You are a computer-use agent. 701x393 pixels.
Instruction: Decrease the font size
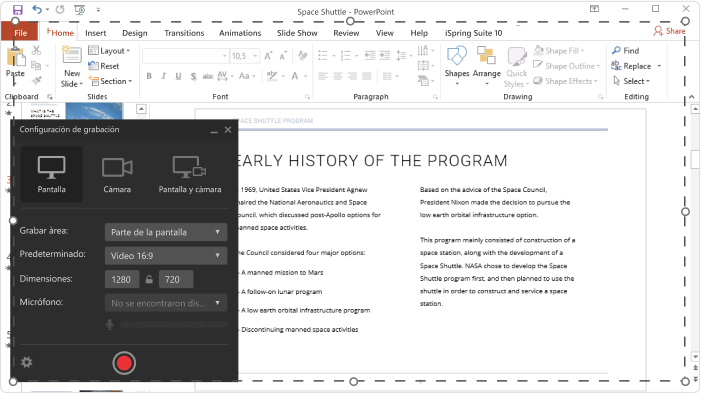pyautogui.click(x=283, y=56)
